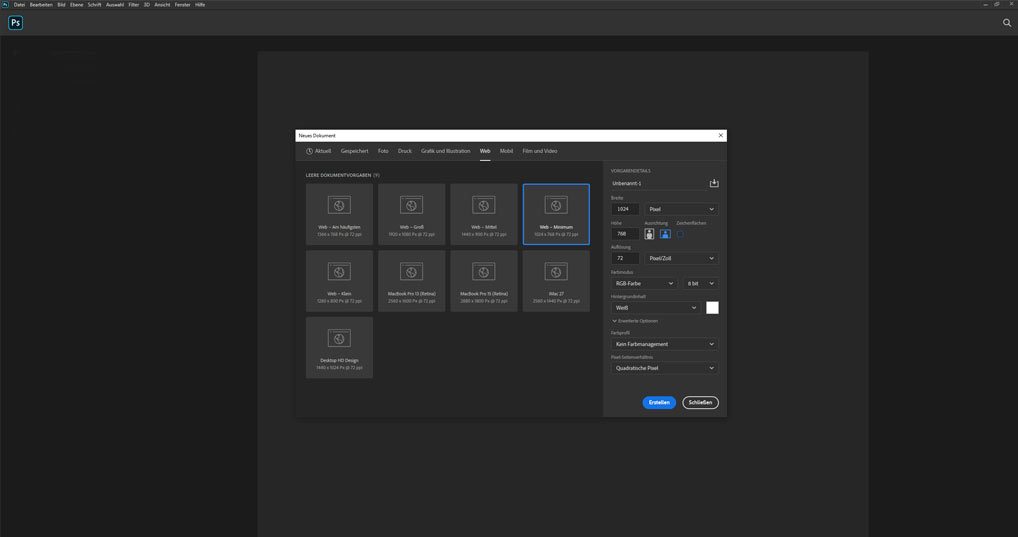Open the Ebene menu
1018x537 pixels.
pyautogui.click(x=77, y=5)
